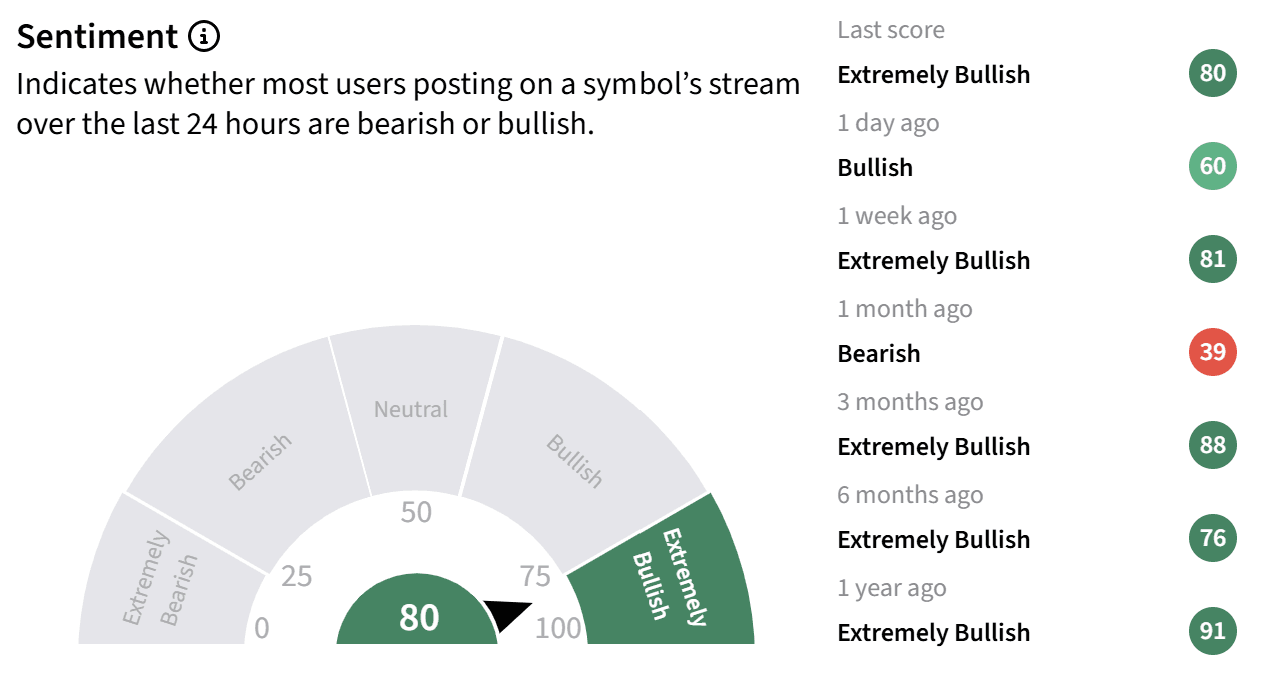Click the light green 60 score badge

click(x=1213, y=166)
